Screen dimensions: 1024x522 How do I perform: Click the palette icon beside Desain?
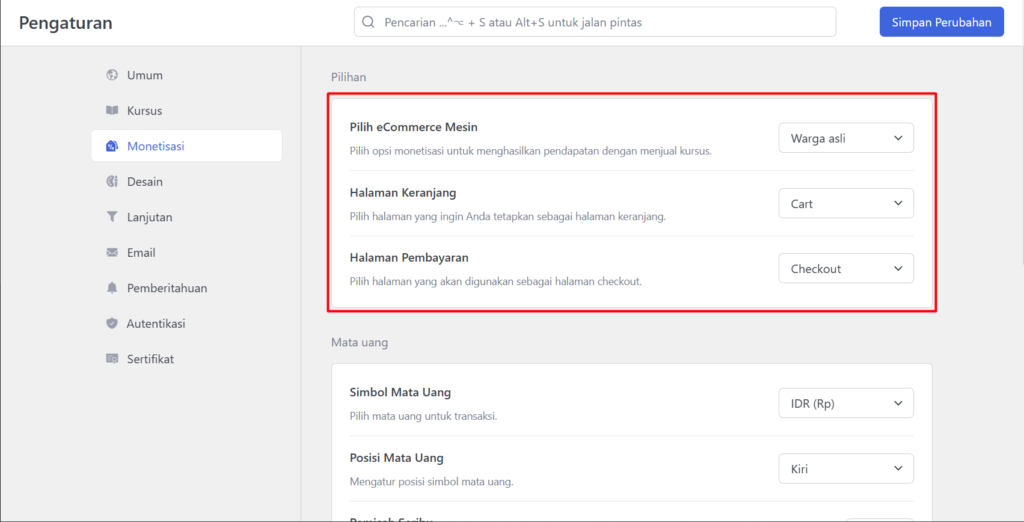click(x=112, y=182)
